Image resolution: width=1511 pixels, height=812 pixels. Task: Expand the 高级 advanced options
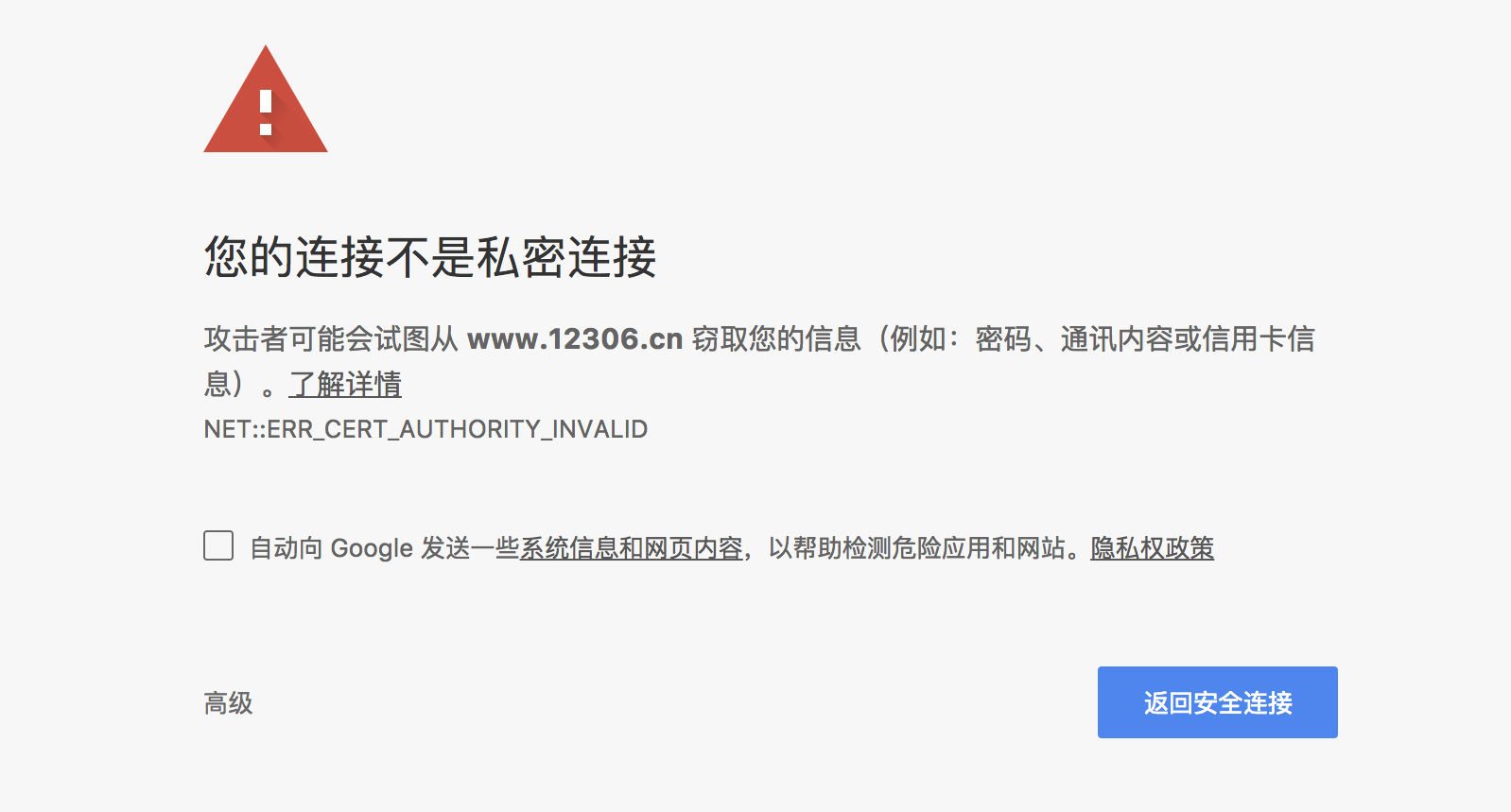click(228, 703)
